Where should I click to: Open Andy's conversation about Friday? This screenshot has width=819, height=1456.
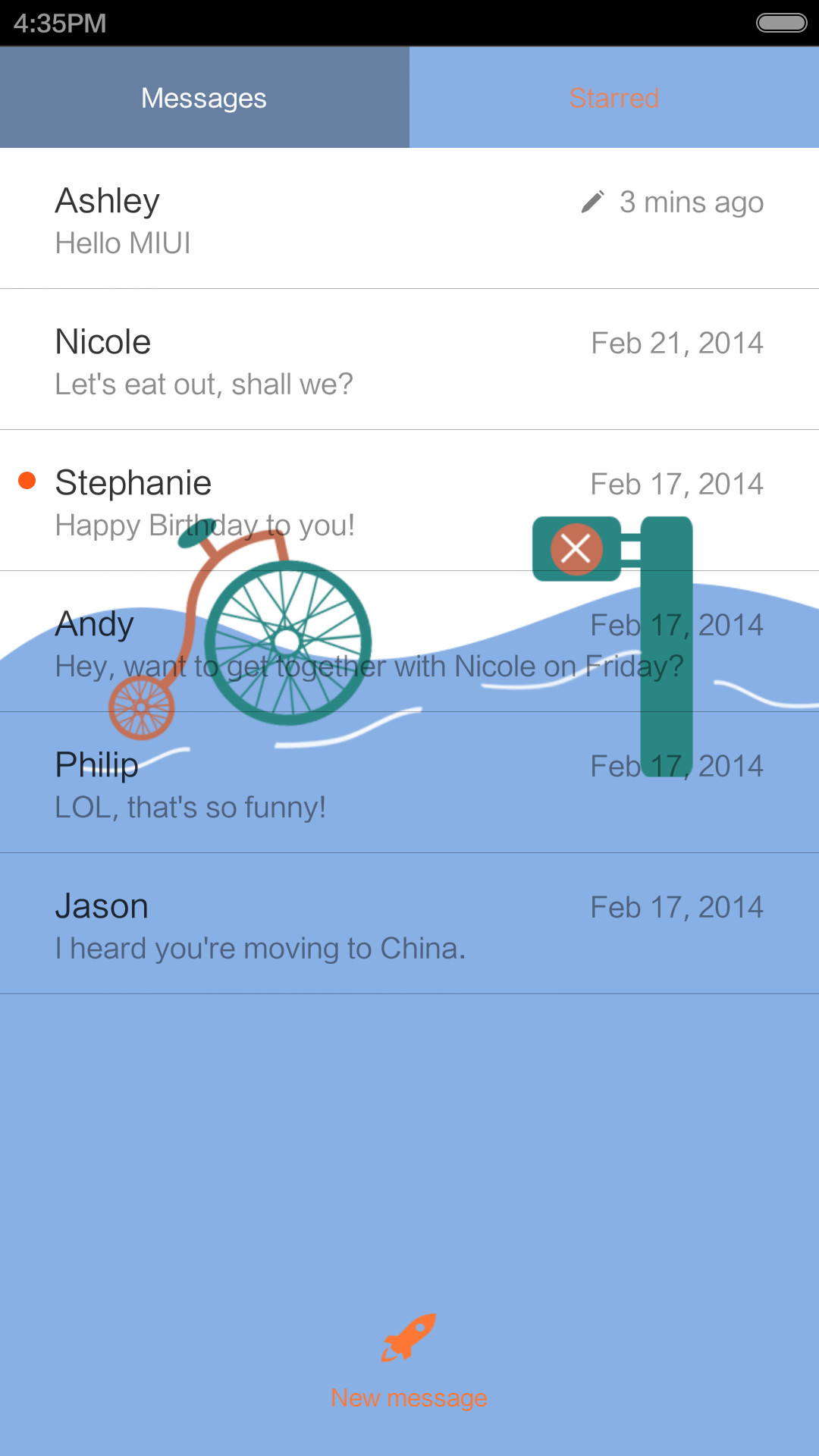[x=409, y=642]
